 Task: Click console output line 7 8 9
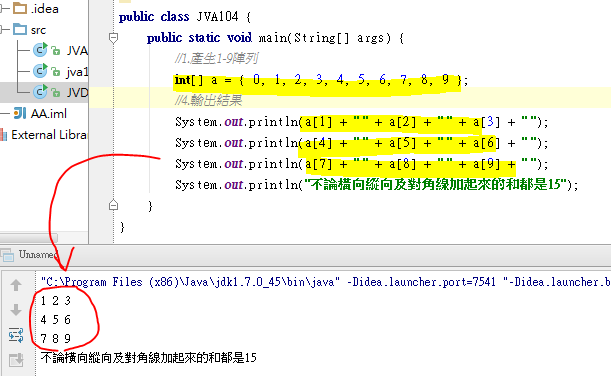click(x=56, y=339)
